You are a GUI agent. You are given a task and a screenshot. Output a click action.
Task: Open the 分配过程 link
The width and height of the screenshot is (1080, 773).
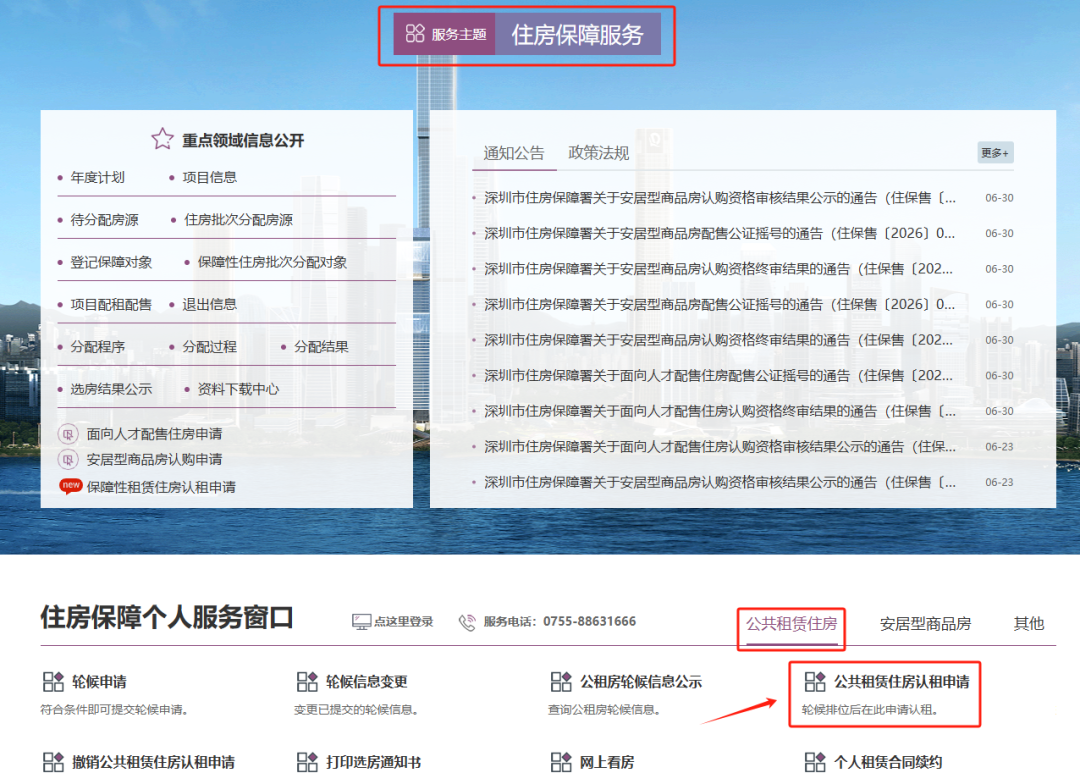tap(209, 347)
